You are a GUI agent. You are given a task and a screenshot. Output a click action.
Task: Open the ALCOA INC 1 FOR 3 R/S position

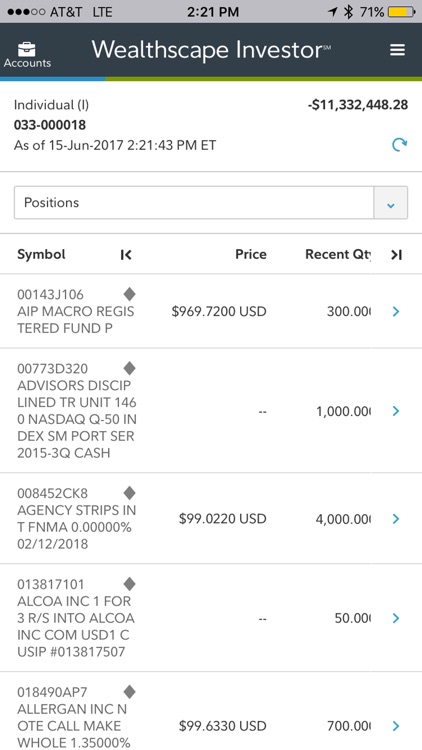pos(211,618)
